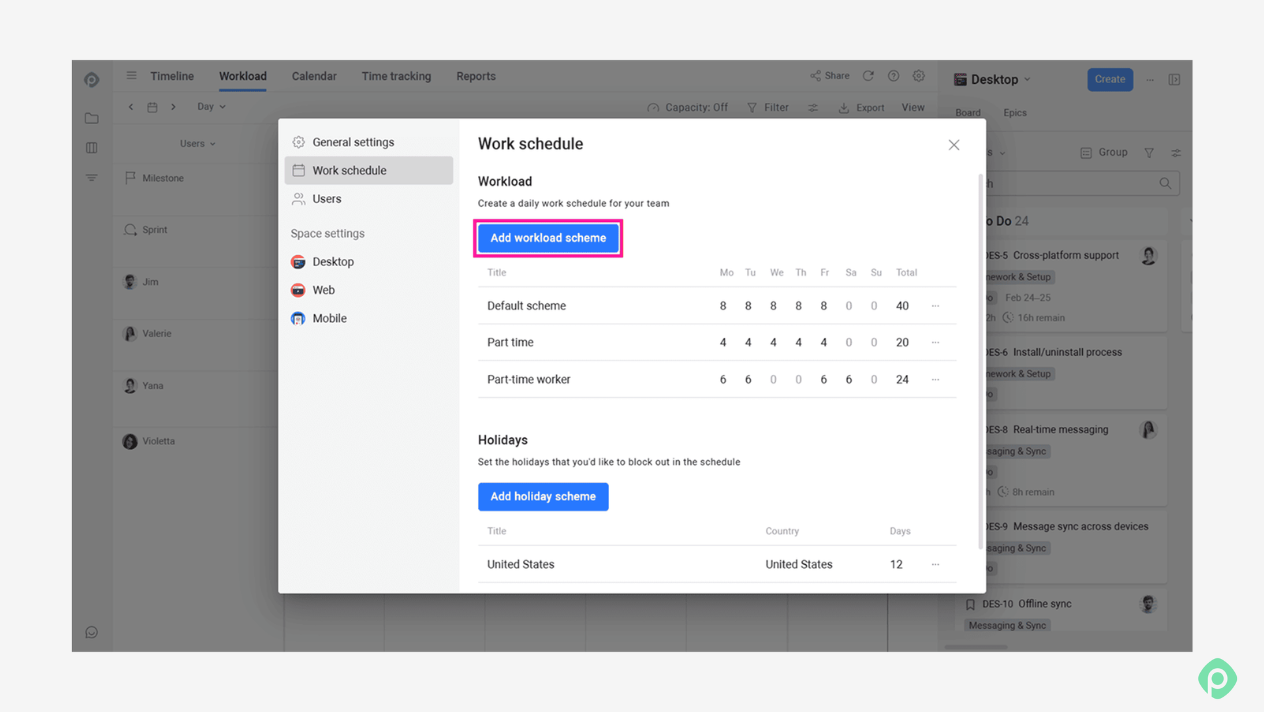Open more options for United States holidays

pyautogui.click(x=935, y=565)
